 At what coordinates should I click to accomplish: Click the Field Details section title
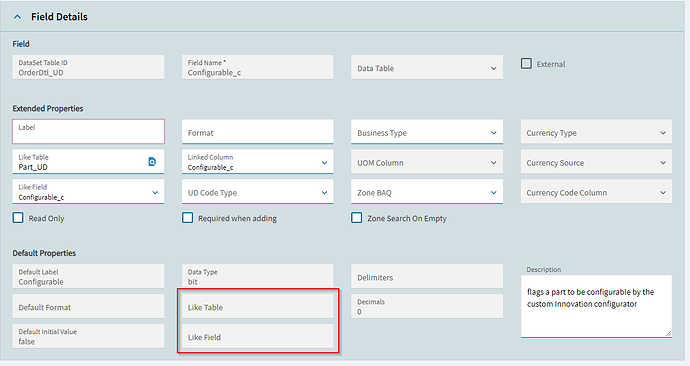pos(59,17)
